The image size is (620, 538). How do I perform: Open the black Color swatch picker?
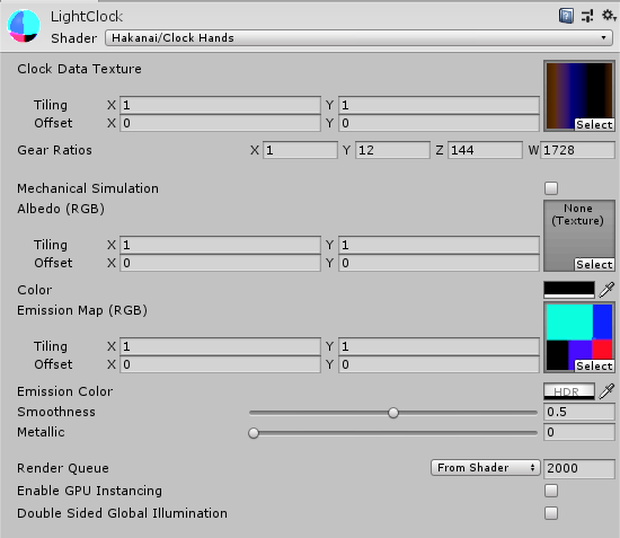coord(569,290)
